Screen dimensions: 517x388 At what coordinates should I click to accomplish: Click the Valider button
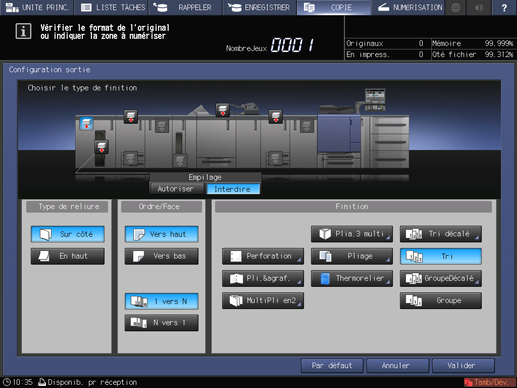463,366
